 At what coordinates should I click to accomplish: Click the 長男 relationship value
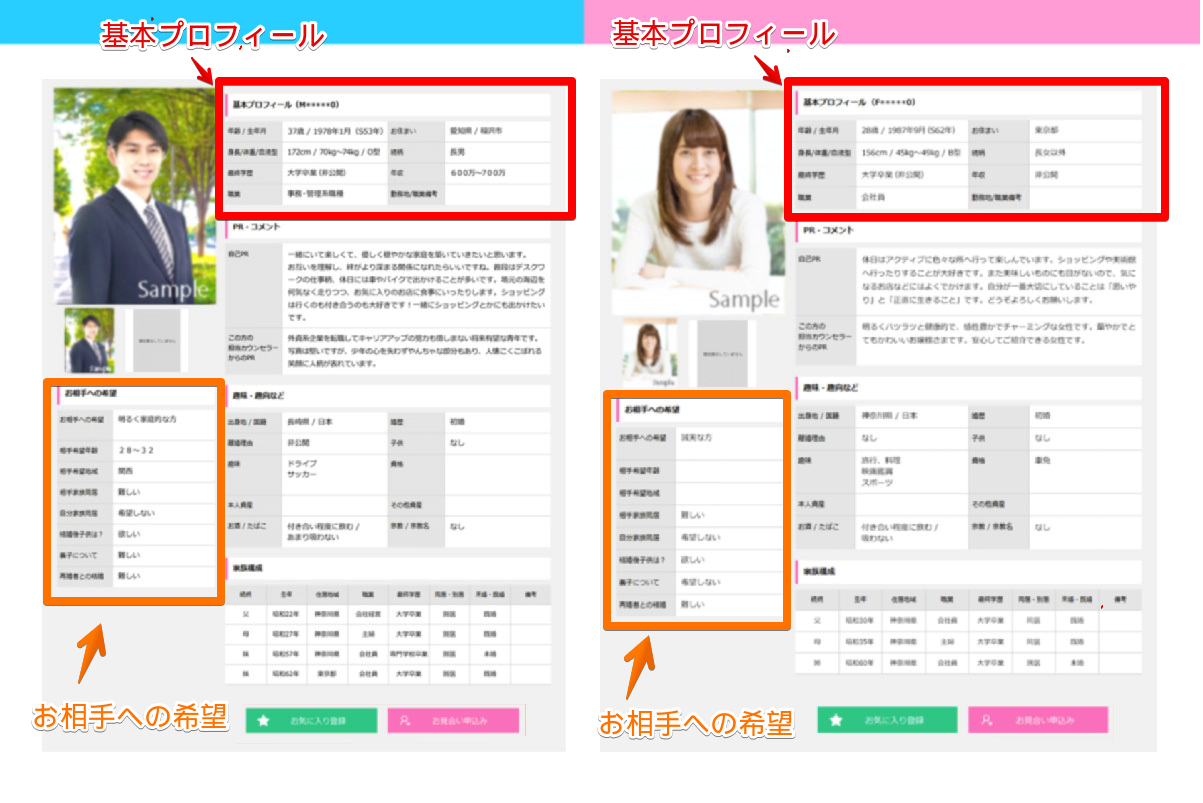click(x=458, y=152)
